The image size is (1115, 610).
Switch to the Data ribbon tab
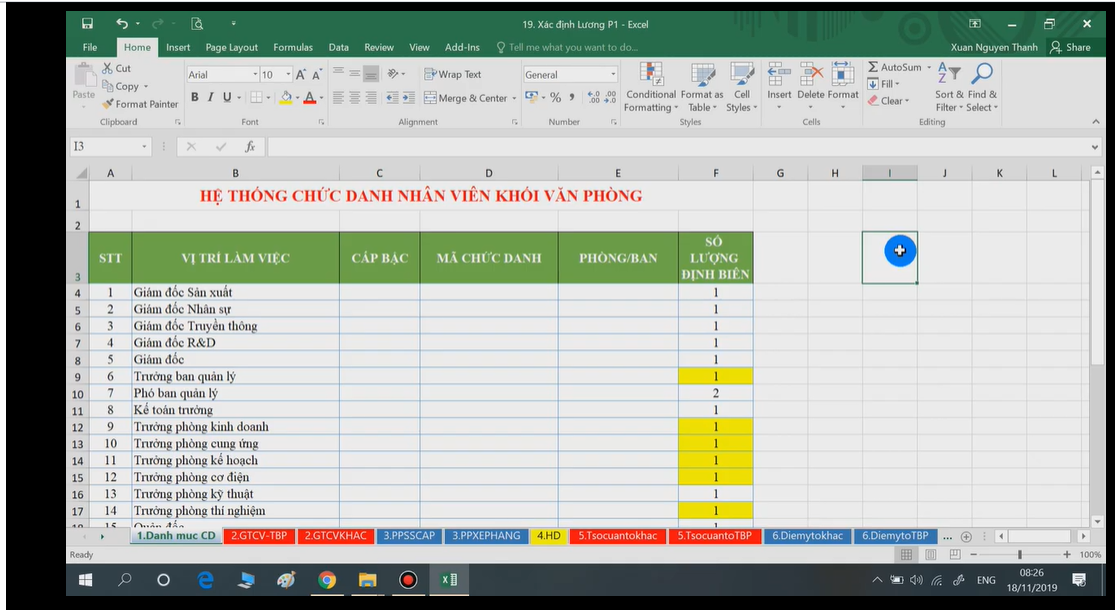[338, 47]
